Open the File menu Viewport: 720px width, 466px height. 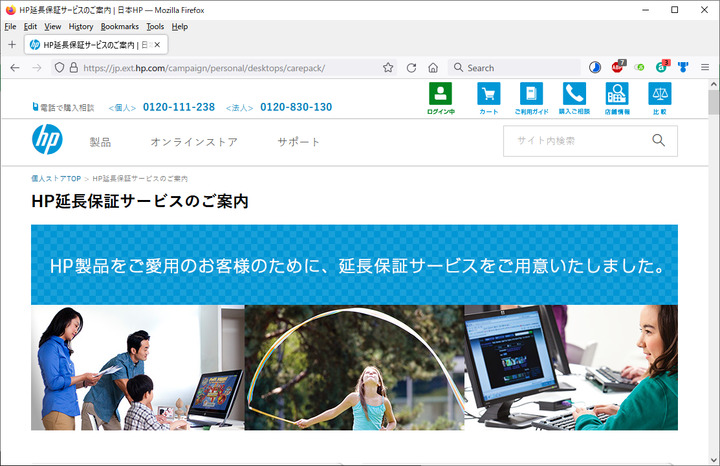click(x=10, y=27)
